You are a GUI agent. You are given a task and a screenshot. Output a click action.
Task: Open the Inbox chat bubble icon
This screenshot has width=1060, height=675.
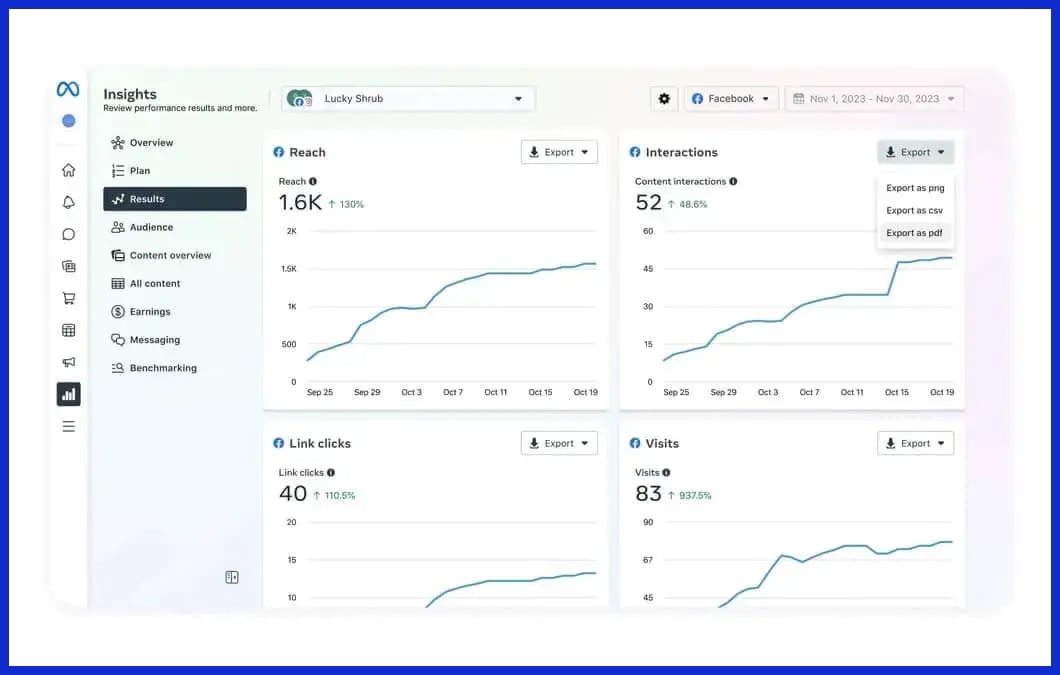click(x=68, y=234)
